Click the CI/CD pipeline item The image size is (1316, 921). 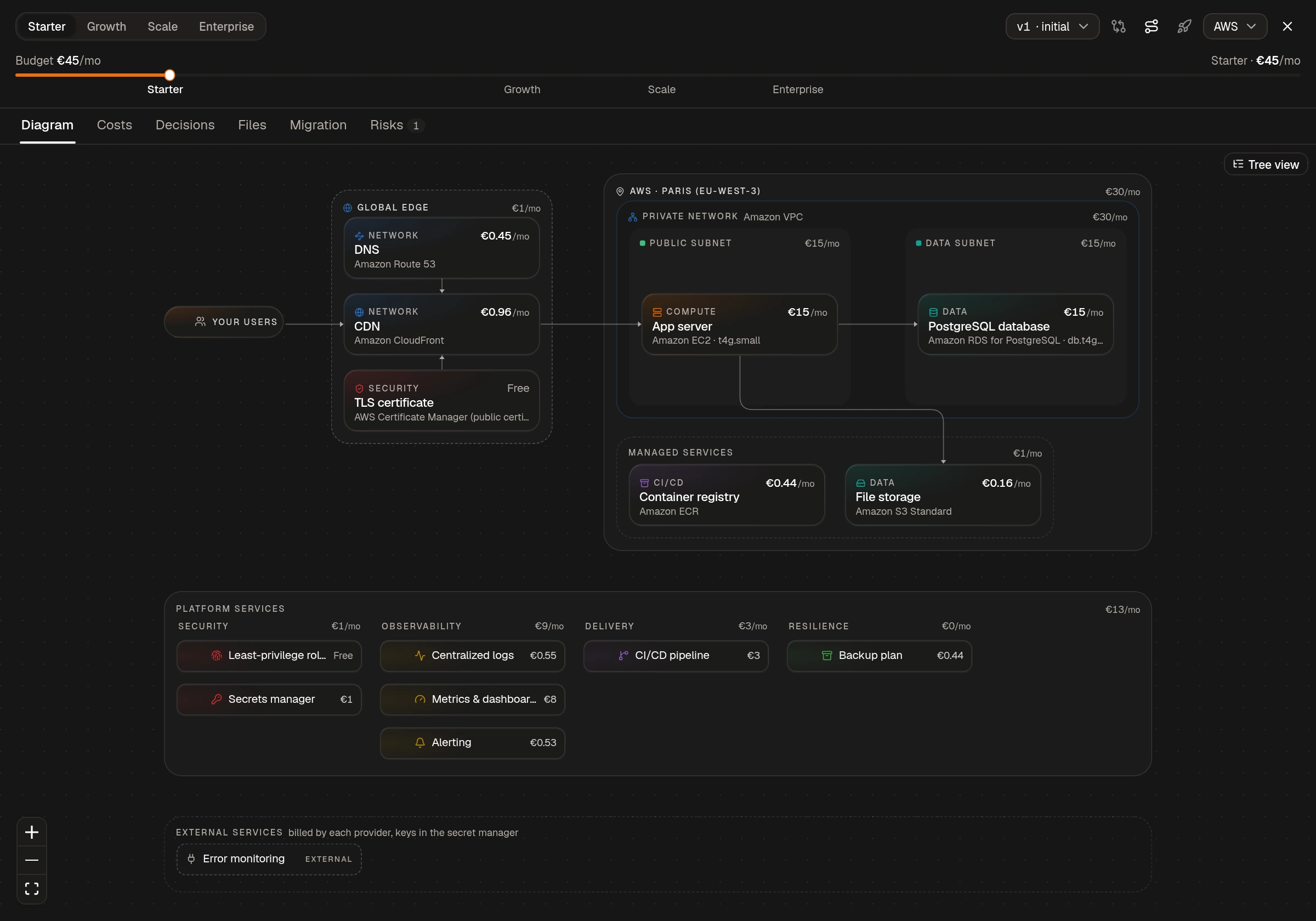676,656
